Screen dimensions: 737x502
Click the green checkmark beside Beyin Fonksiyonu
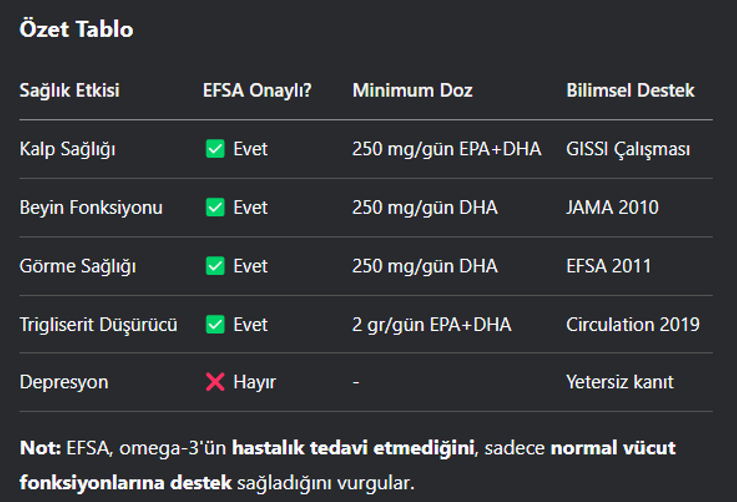215,207
